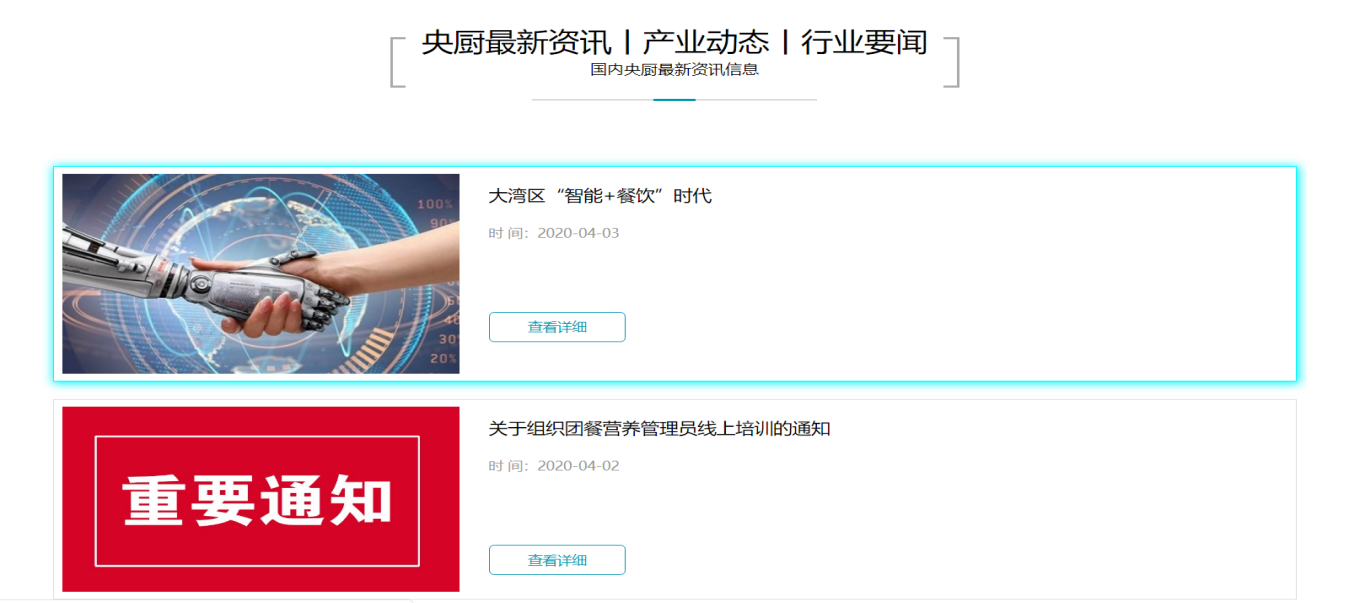
Task: Open the red 重要通知 thumbnail
Action: pos(261,499)
